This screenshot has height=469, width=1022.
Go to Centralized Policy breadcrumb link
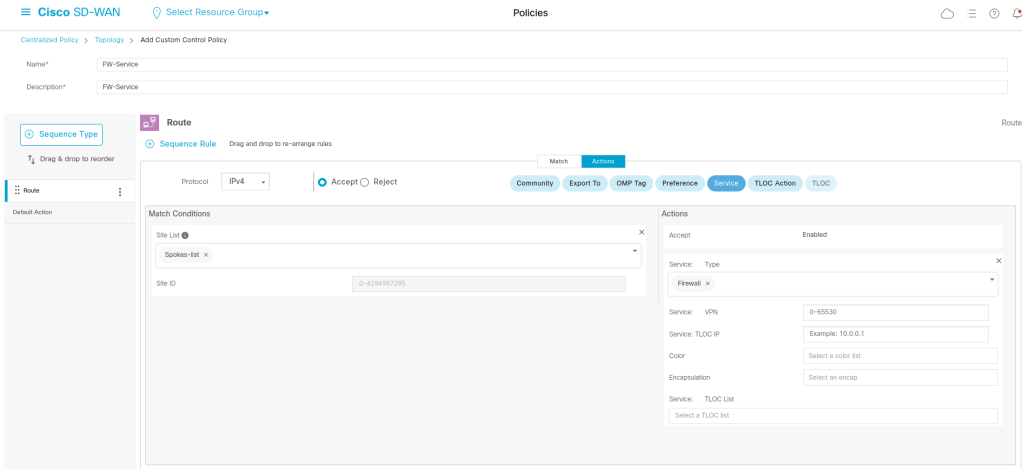(52, 40)
